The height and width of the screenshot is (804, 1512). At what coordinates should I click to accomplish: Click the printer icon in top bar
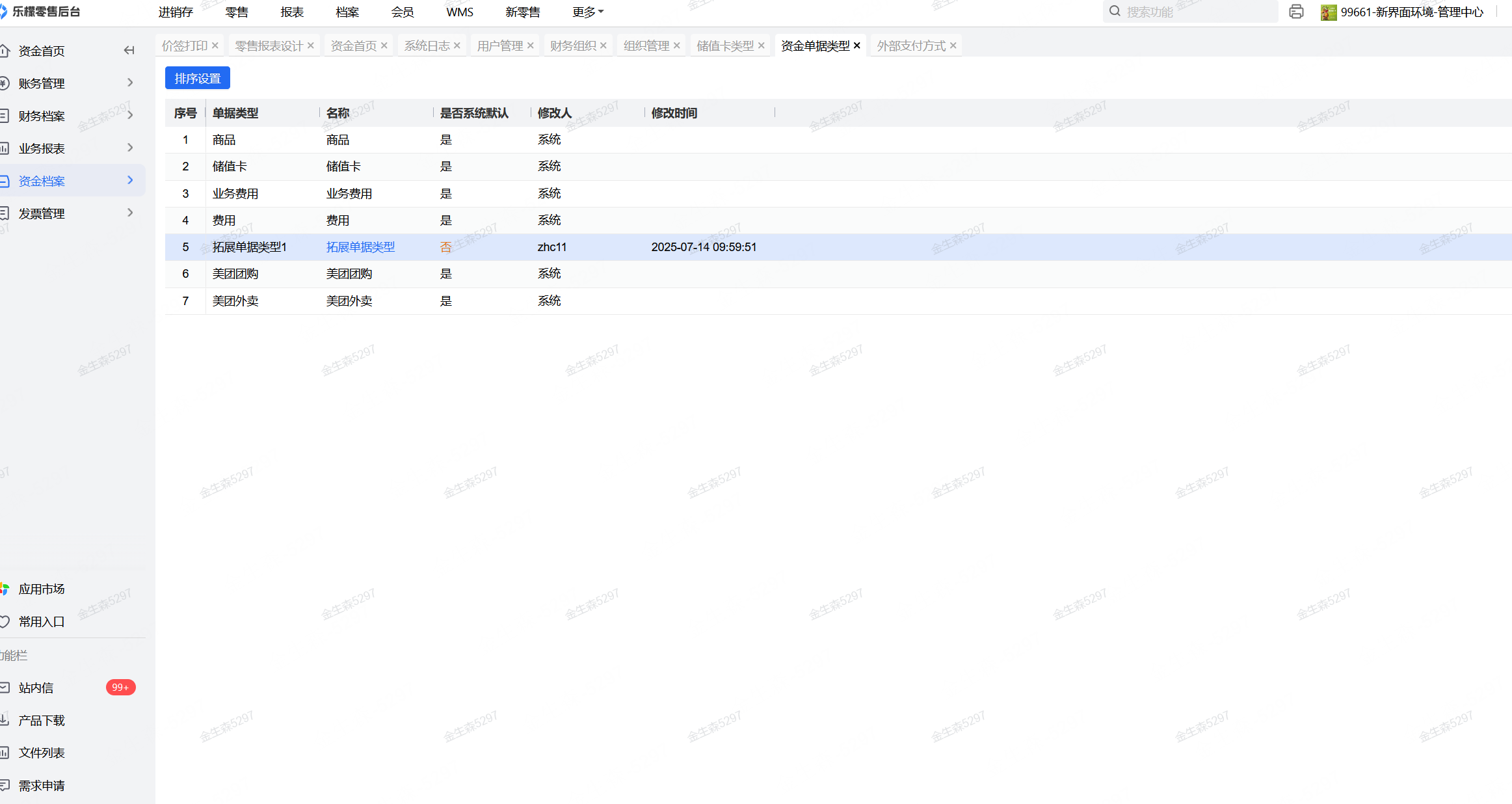pos(1295,12)
